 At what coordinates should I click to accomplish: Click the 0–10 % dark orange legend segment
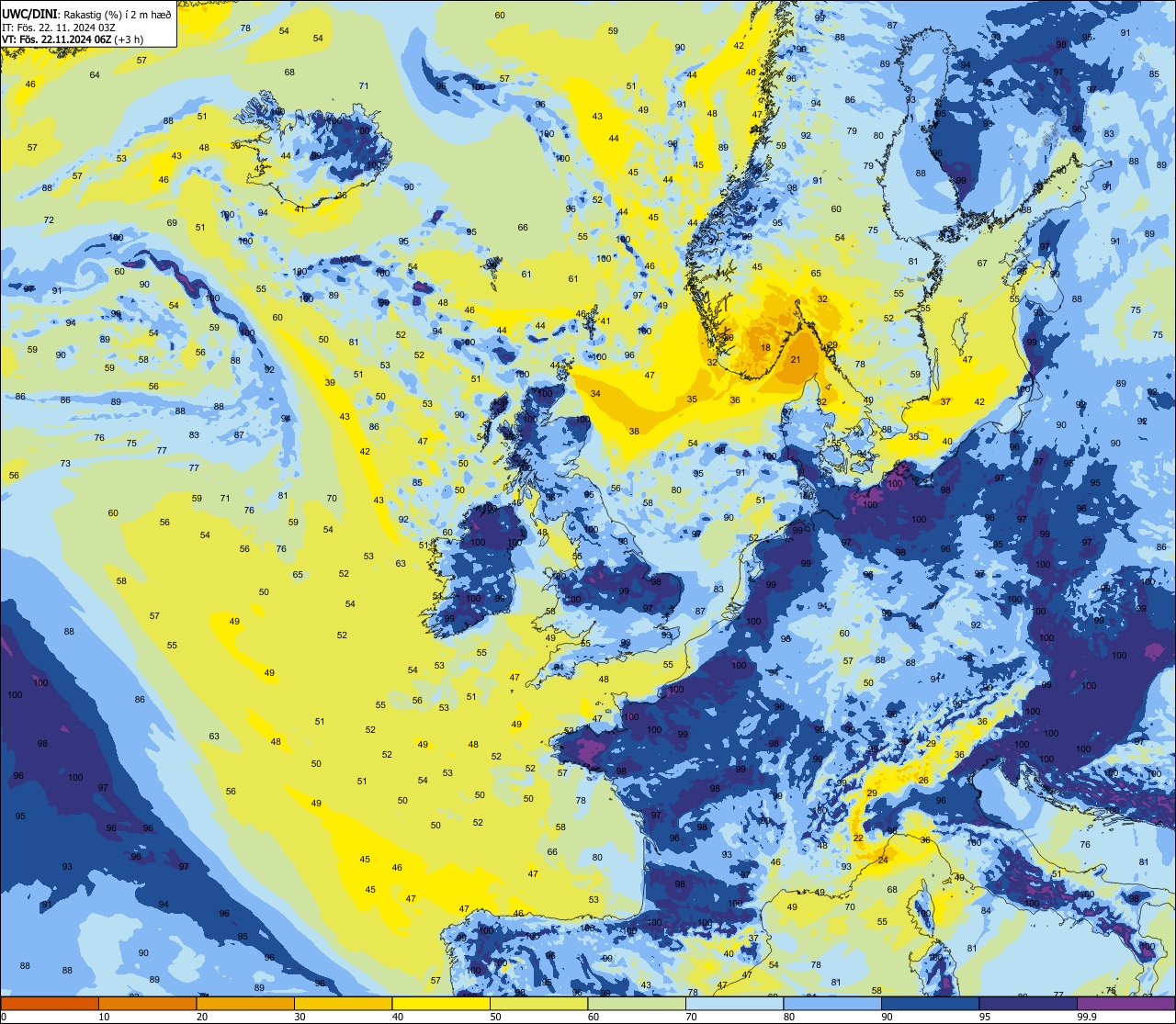pos(50,1003)
